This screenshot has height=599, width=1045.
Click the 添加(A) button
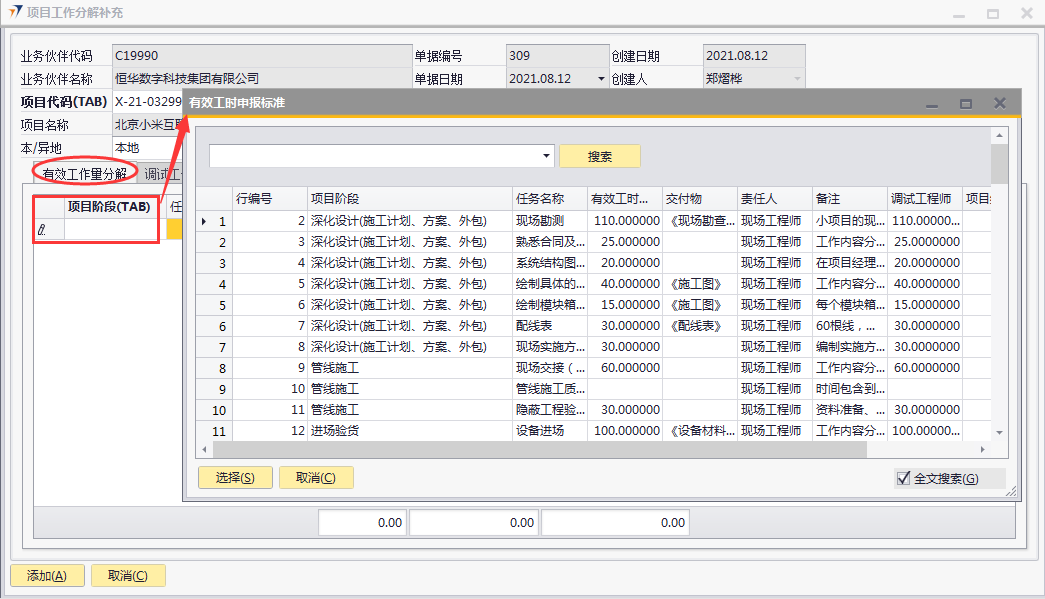click(x=47, y=575)
